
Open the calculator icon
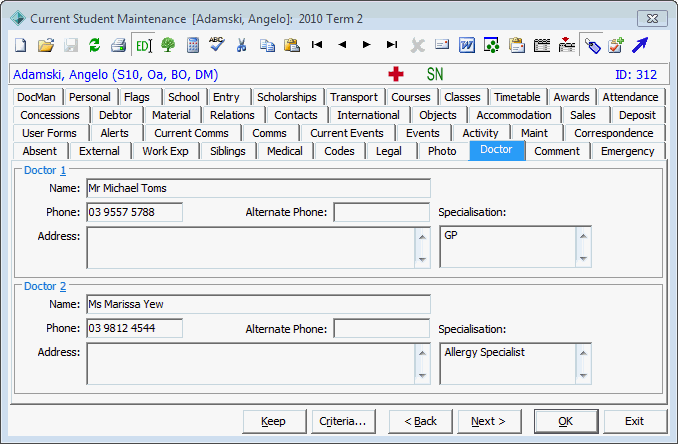[x=193, y=45]
